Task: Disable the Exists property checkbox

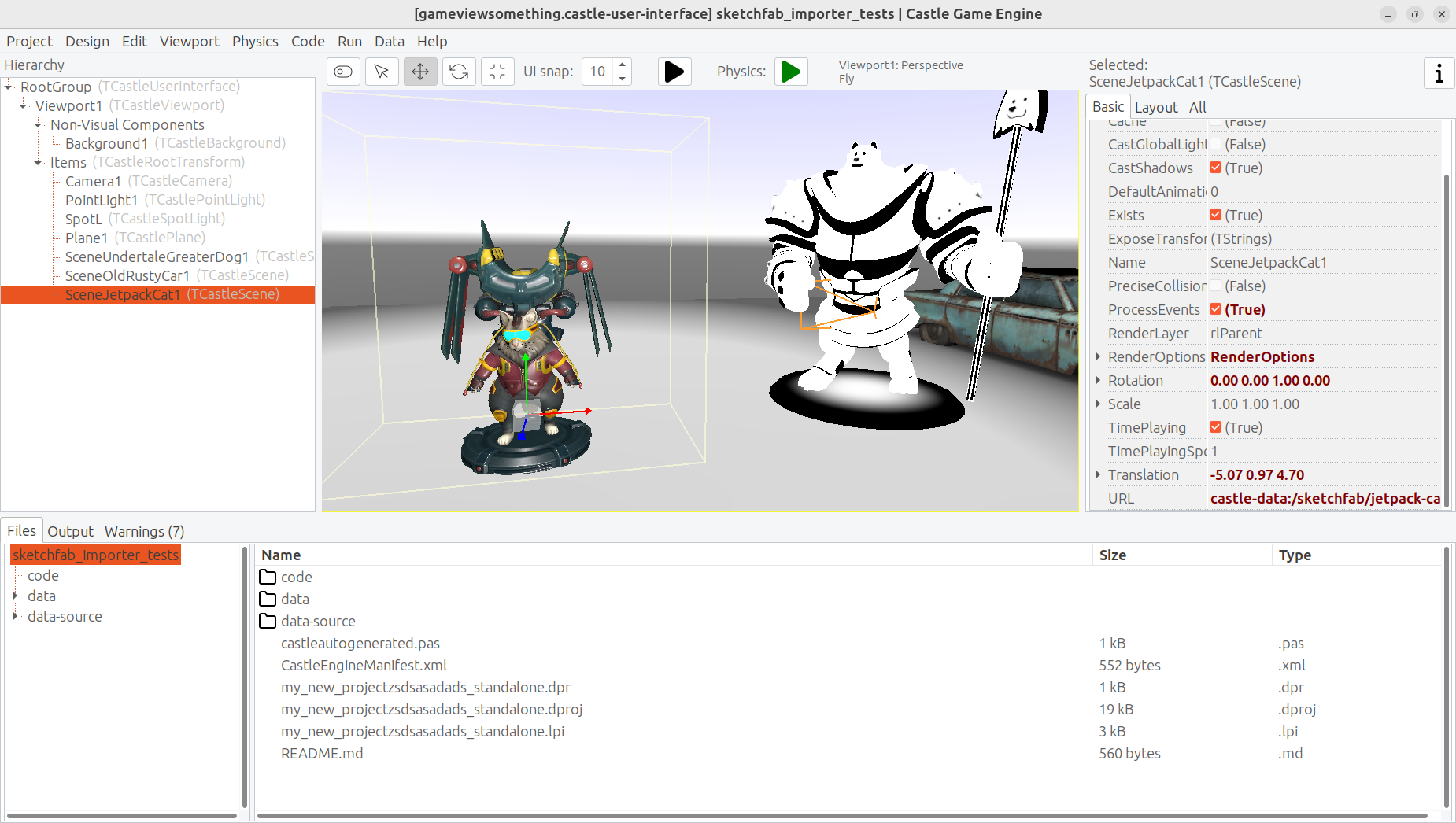Action: (1216, 215)
